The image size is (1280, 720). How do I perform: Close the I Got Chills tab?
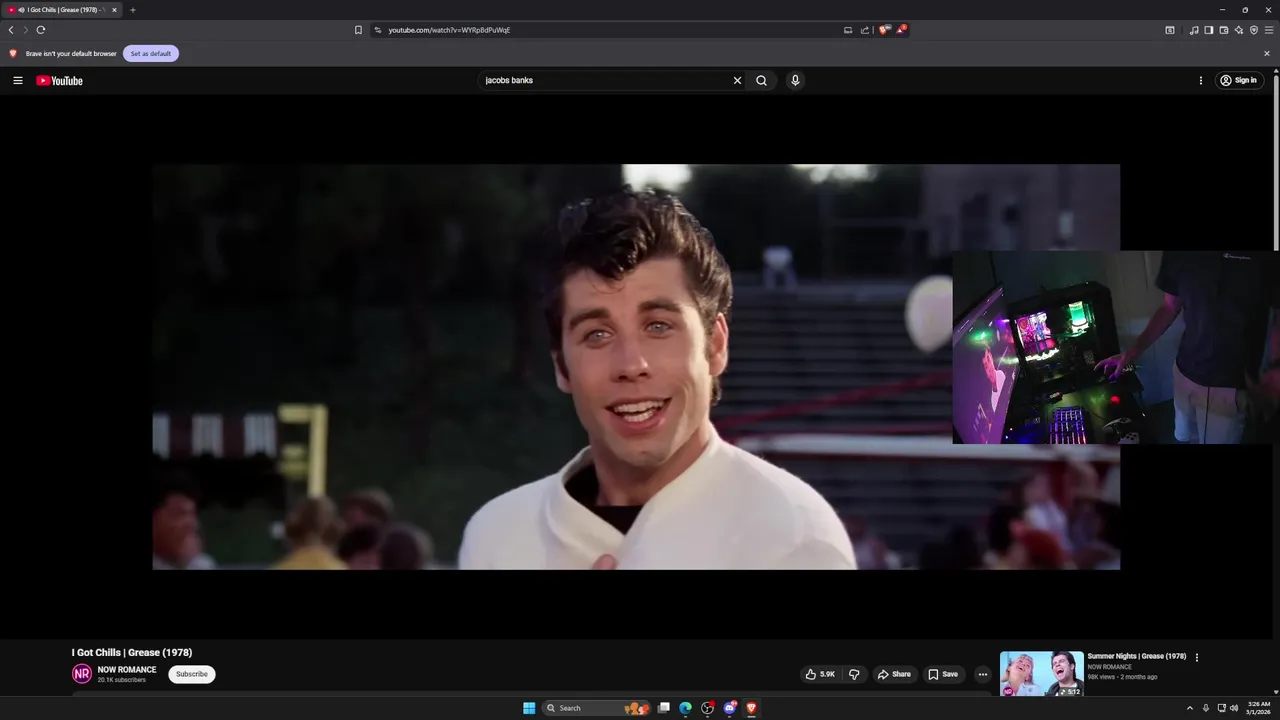pyautogui.click(x=114, y=10)
